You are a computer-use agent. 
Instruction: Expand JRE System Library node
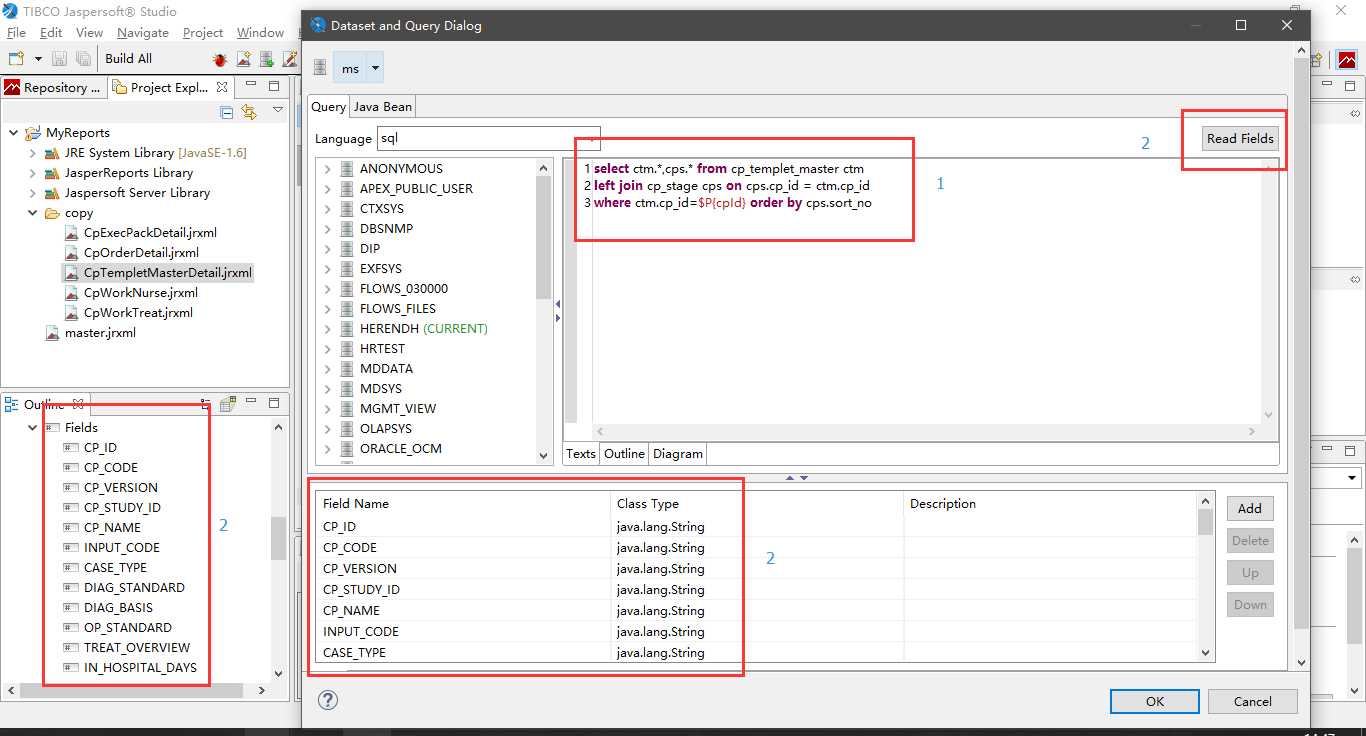(33, 153)
